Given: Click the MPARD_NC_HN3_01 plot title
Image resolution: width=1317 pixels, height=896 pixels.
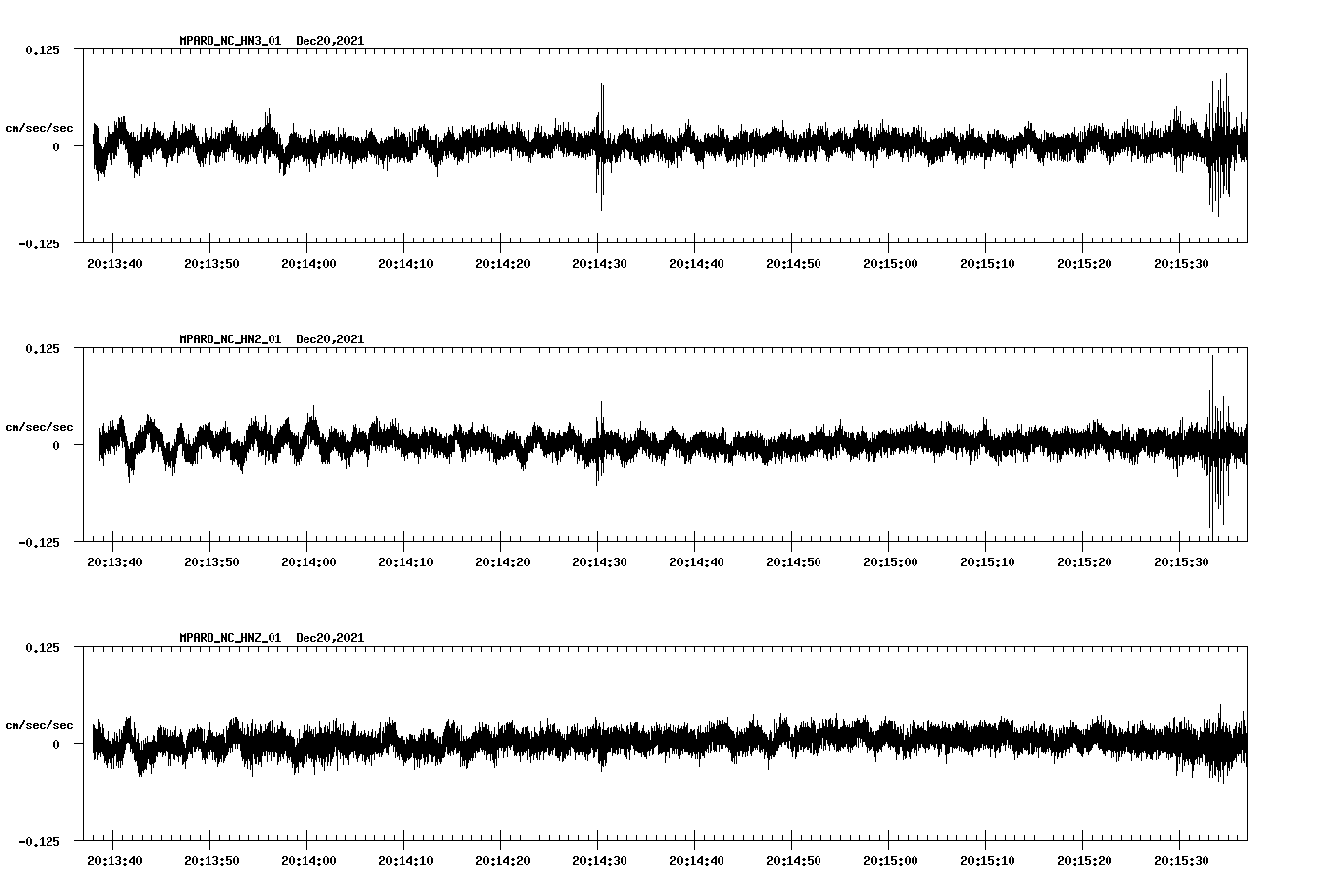Looking at the screenshot, I should click(230, 41).
